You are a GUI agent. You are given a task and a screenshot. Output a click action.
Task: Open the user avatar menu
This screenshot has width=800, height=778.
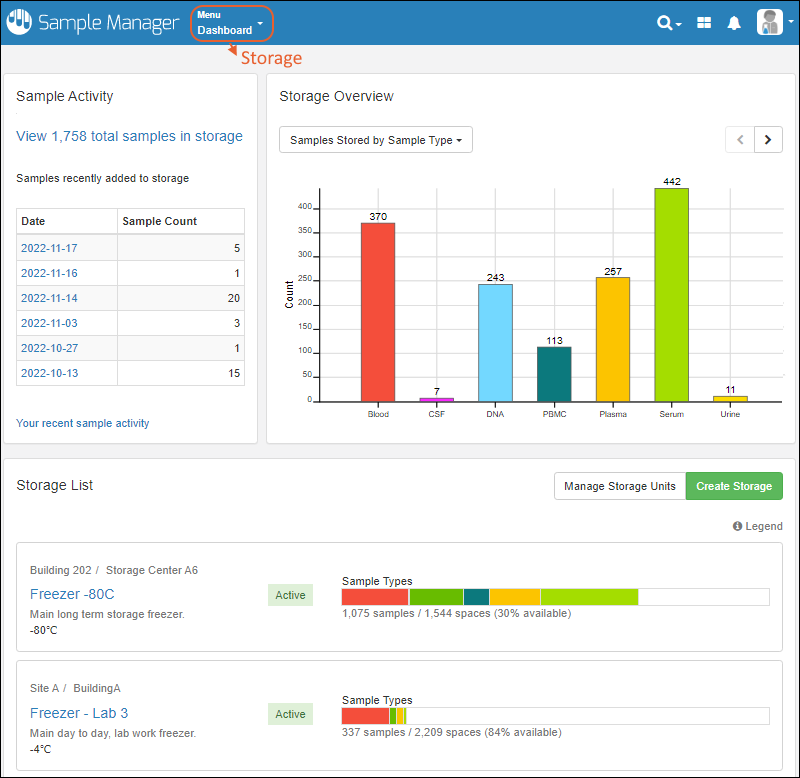click(772, 23)
